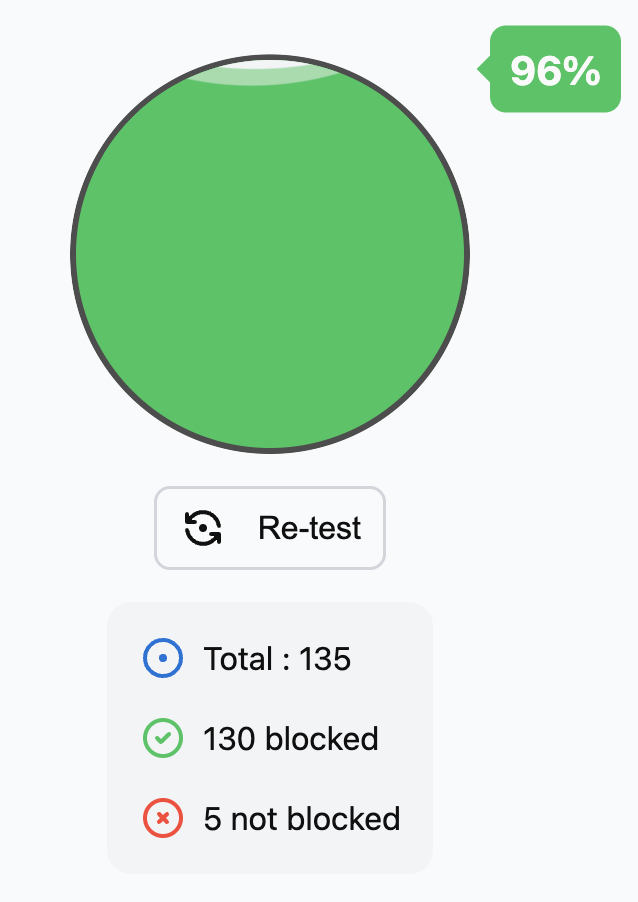The image size is (638, 902).
Task: Click the pointer arrow of the 96% badge
Action: (484, 69)
